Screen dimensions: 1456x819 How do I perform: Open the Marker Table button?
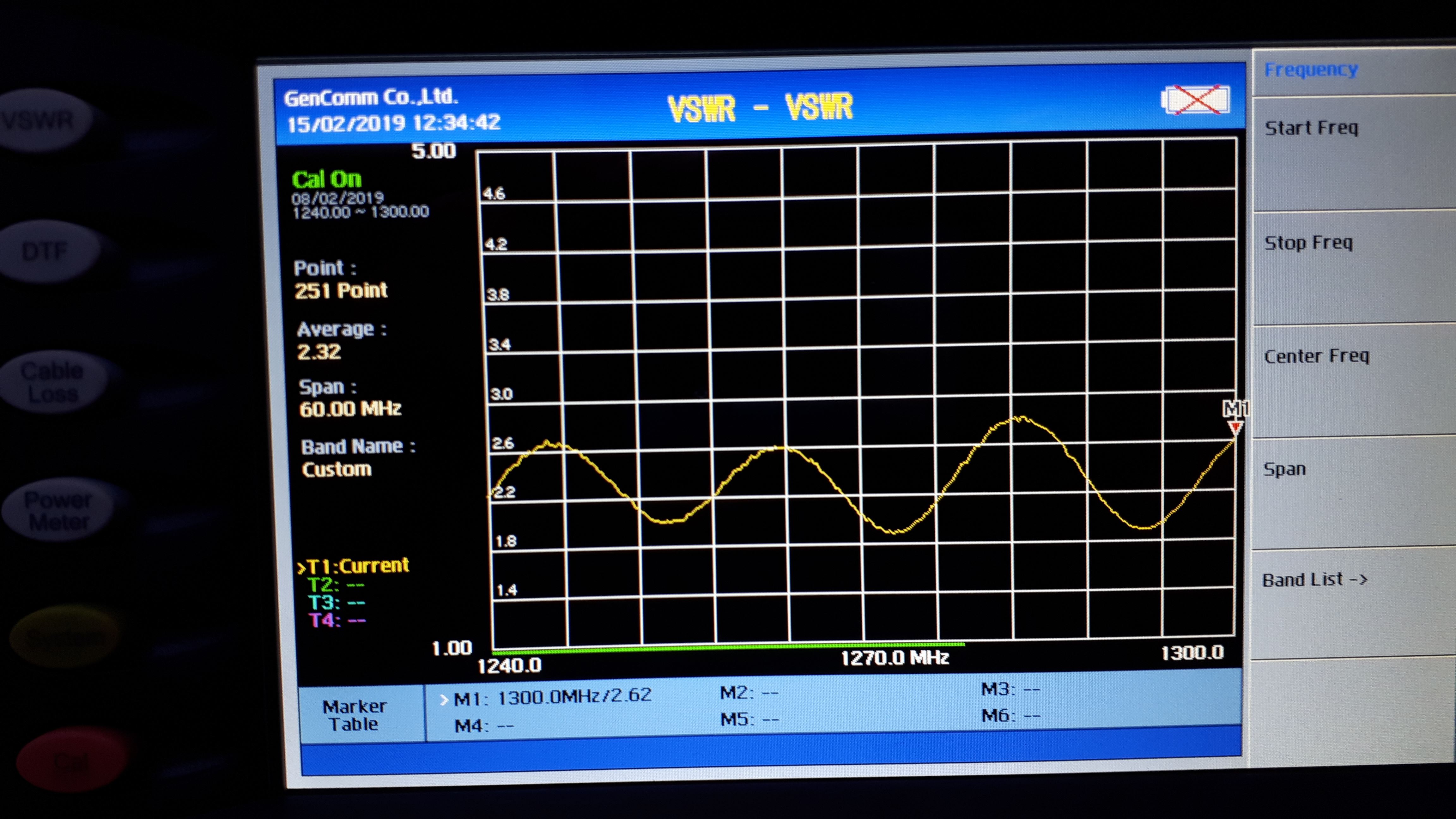tap(361, 714)
